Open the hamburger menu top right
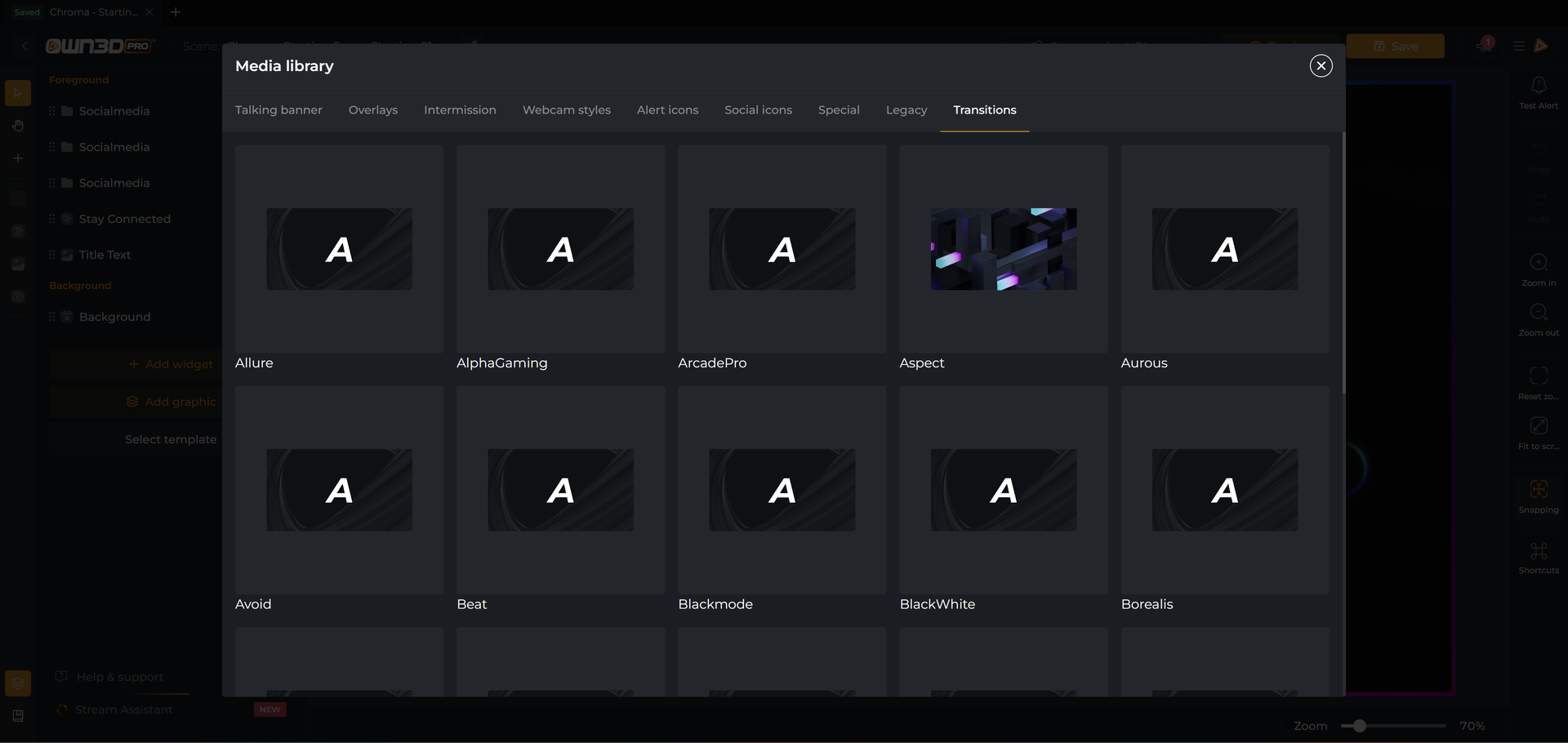The height and width of the screenshot is (743, 1568). [1518, 46]
